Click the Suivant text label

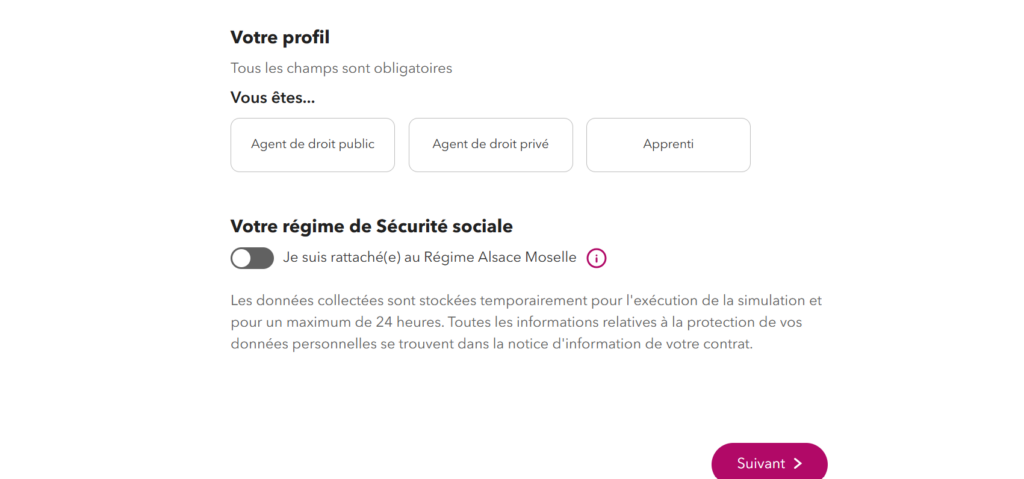(761, 464)
